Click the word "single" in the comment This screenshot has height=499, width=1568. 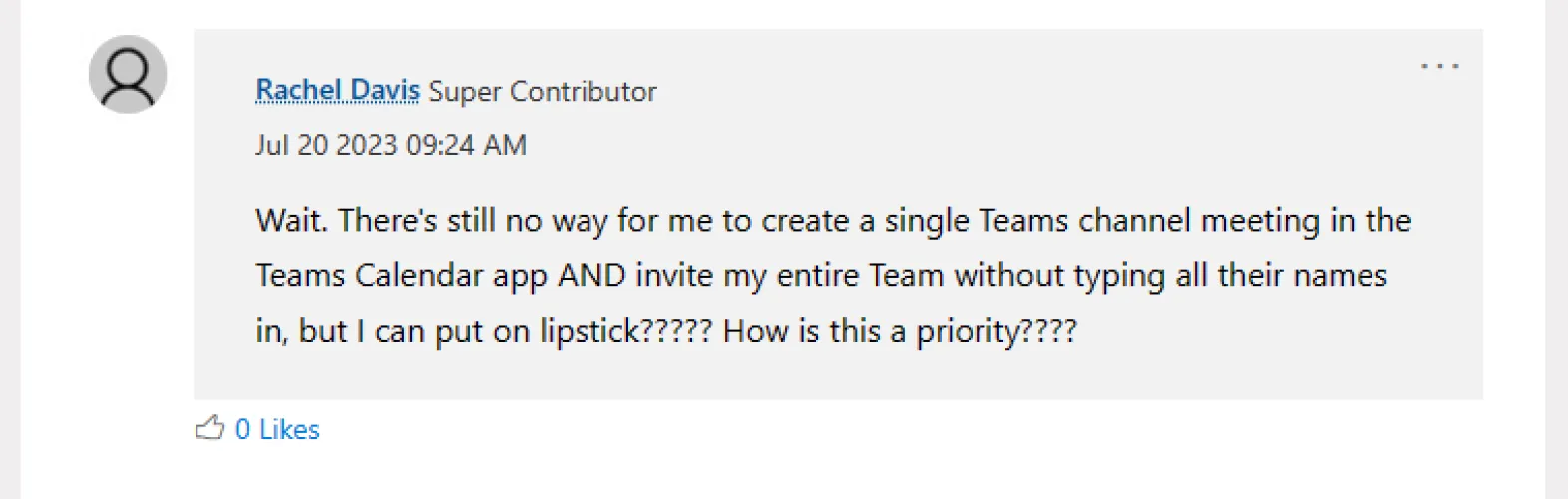click(x=927, y=220)
